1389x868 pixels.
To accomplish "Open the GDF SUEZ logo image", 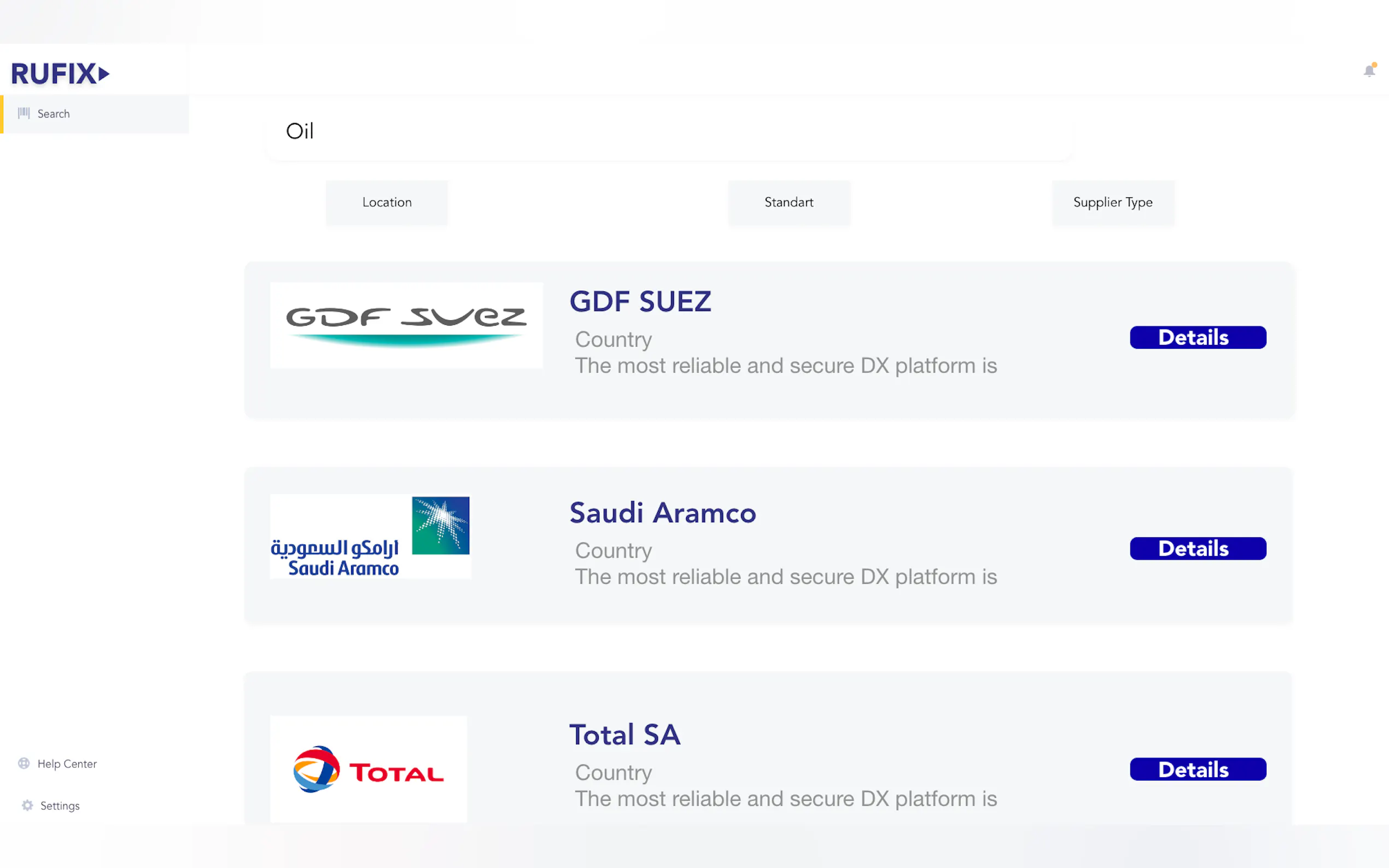I will tap(406, 325).
